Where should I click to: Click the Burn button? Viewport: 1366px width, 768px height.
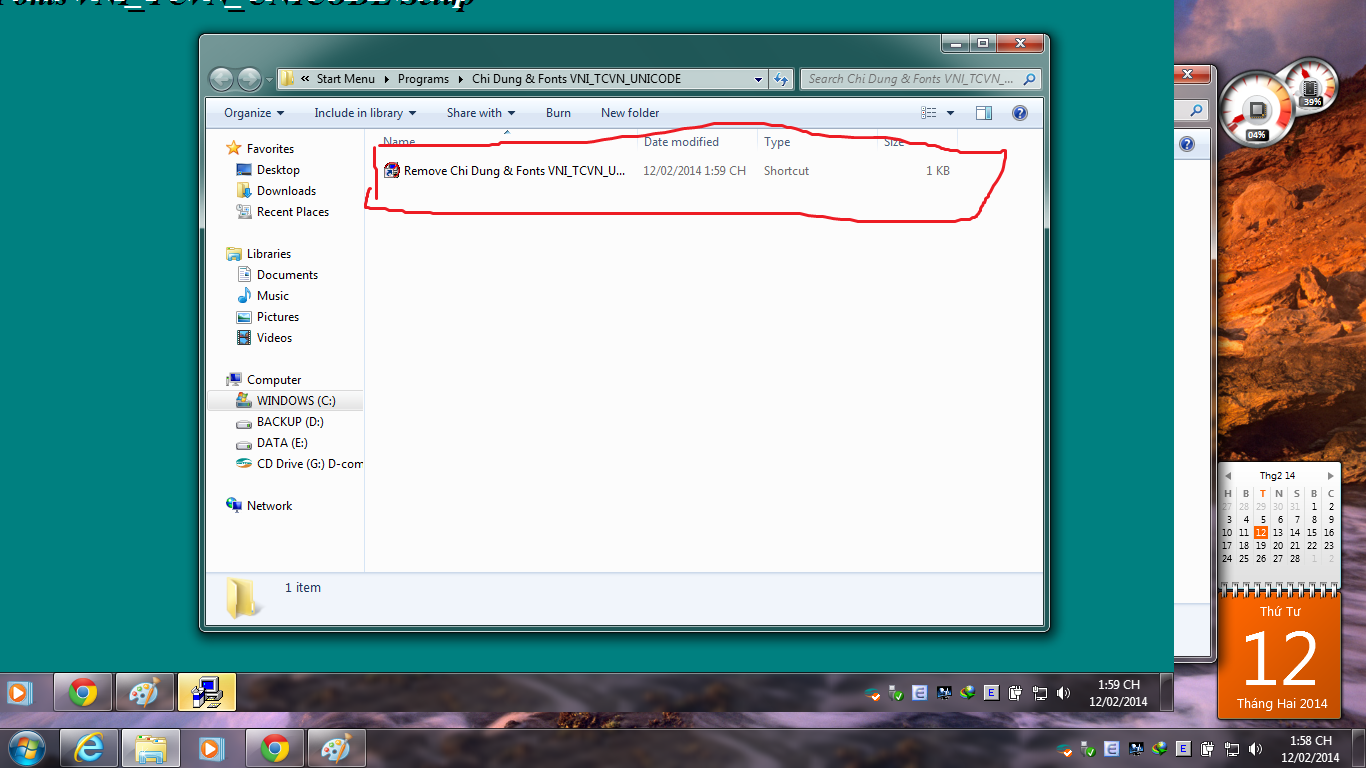(x=558, y=113)
